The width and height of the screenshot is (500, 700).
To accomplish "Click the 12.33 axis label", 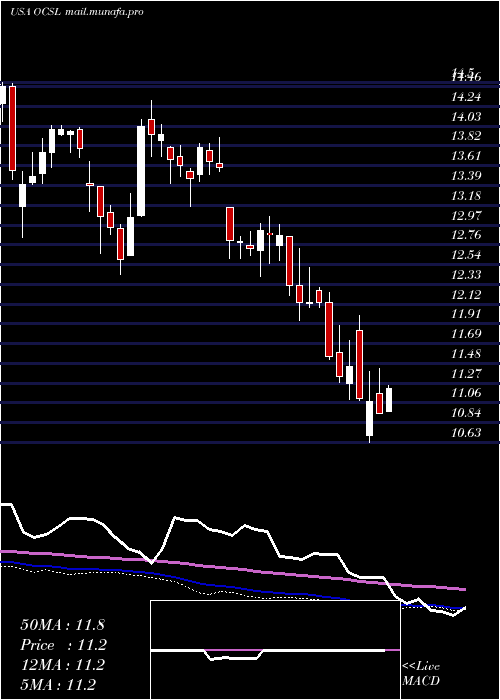I will click(x=466, y=274).
